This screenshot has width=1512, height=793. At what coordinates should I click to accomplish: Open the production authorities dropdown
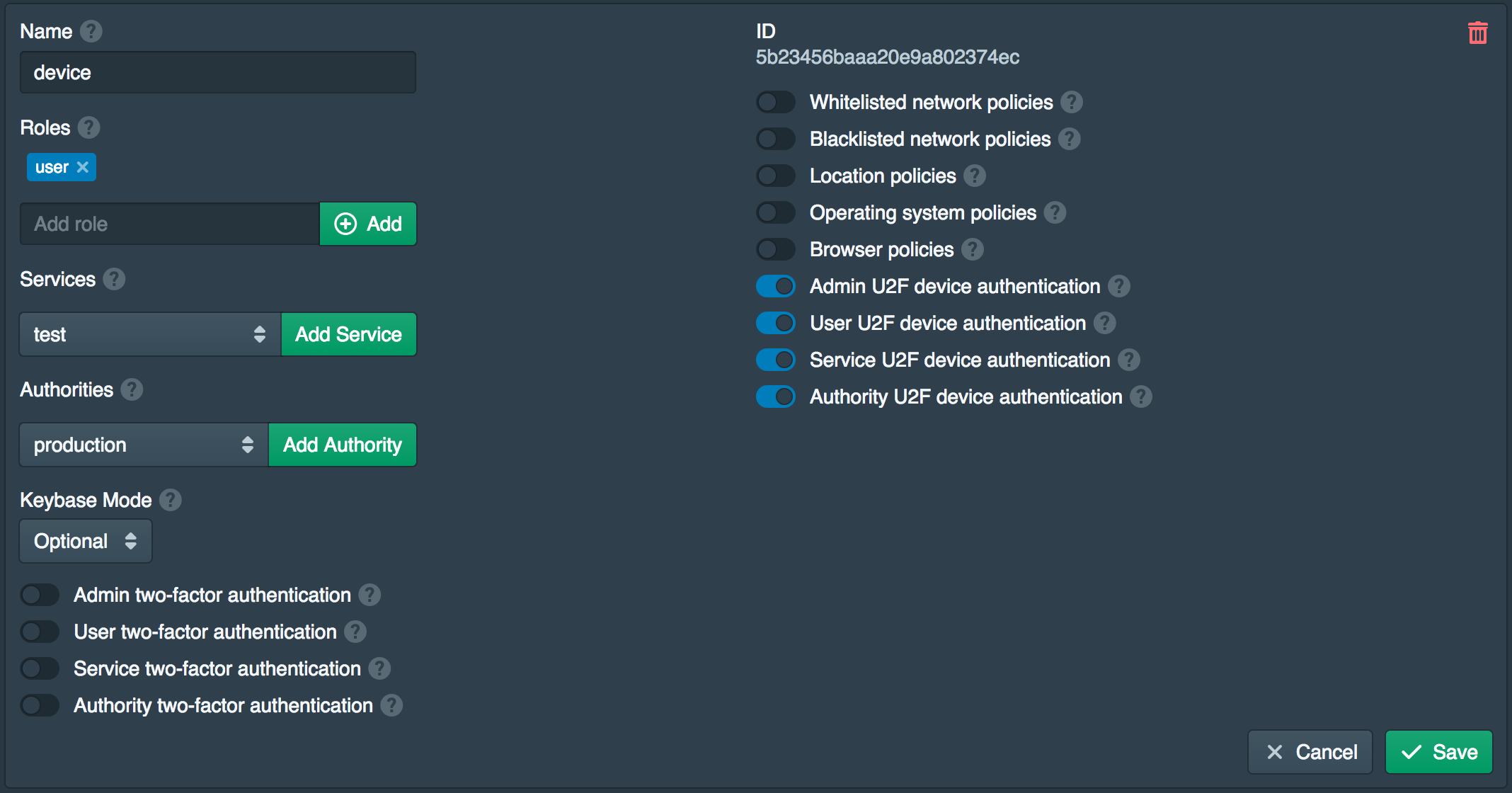tap(144, 445)
